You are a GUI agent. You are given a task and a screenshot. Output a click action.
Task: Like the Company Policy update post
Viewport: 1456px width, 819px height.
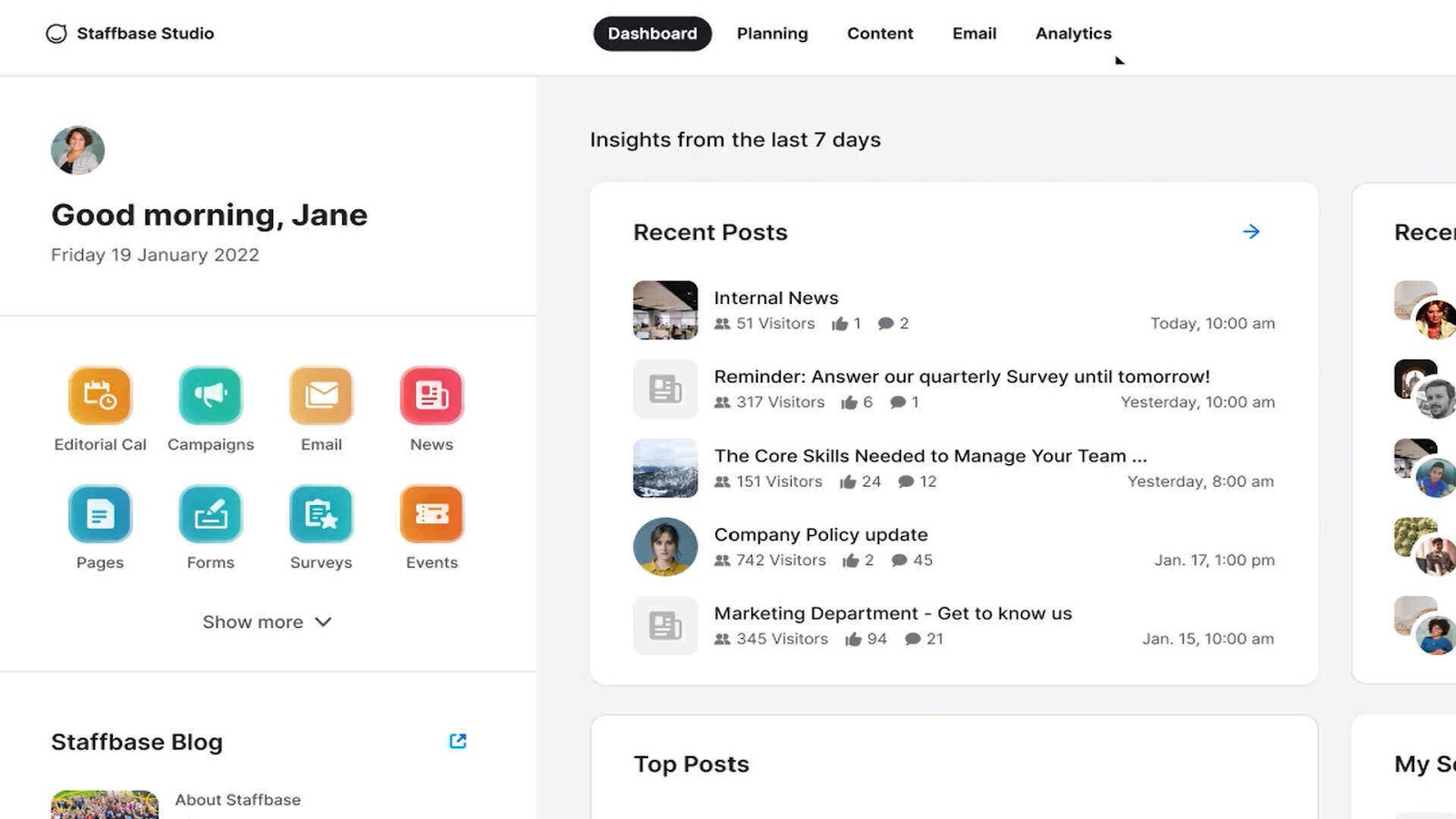[x=854, y=561]
